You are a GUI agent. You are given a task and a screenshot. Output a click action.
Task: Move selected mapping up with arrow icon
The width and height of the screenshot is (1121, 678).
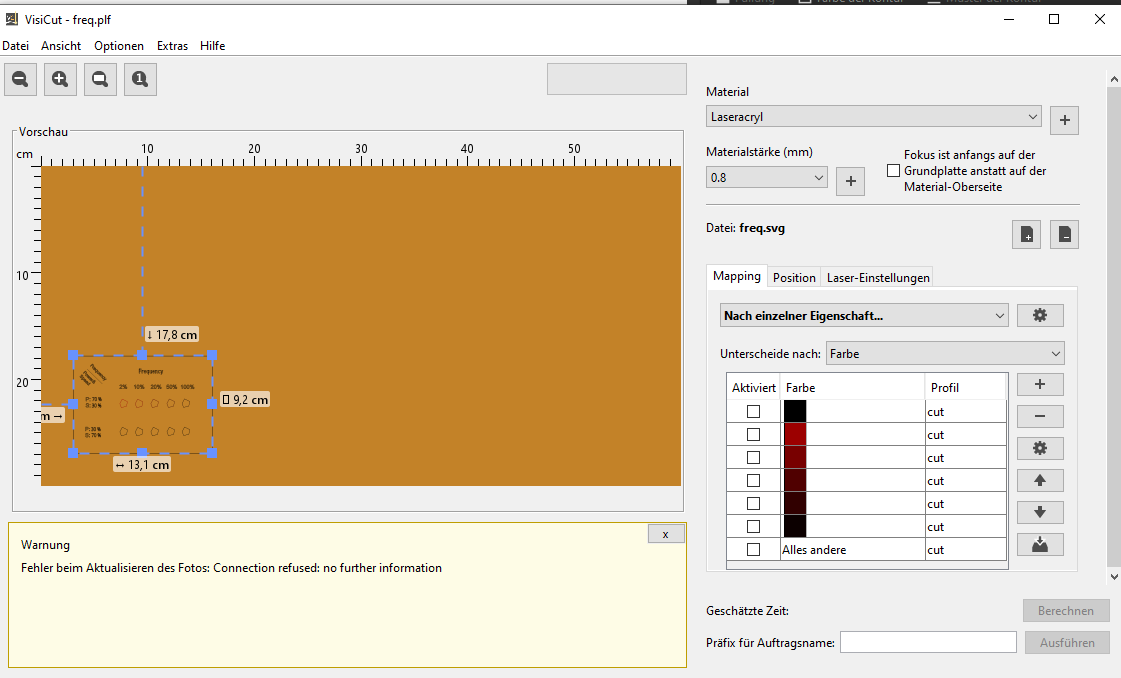1040,480
